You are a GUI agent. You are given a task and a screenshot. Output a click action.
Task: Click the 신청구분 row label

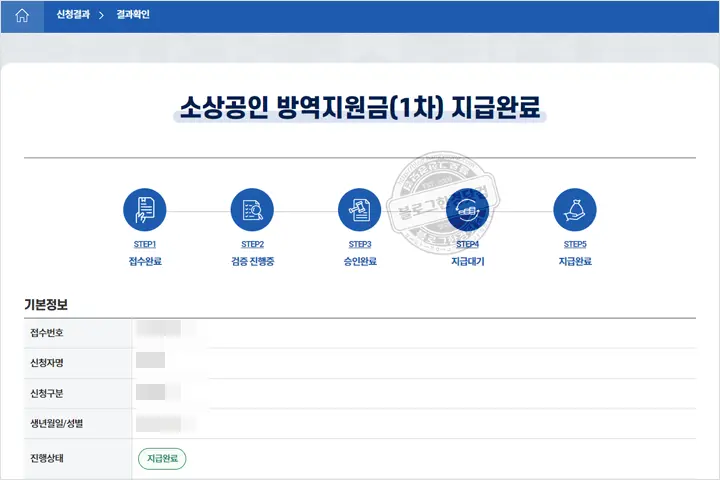[x=47, y=393]
